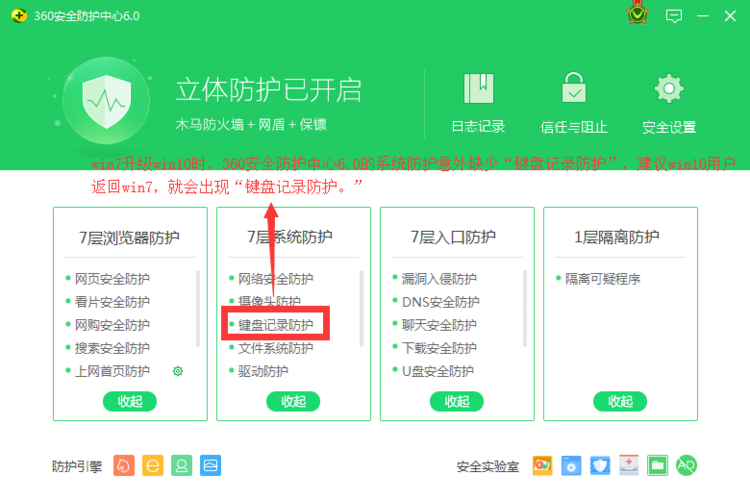This screenshot has height=500, width=750.
Task: Click the system protection list scrollbar
Action: point(361,308)
